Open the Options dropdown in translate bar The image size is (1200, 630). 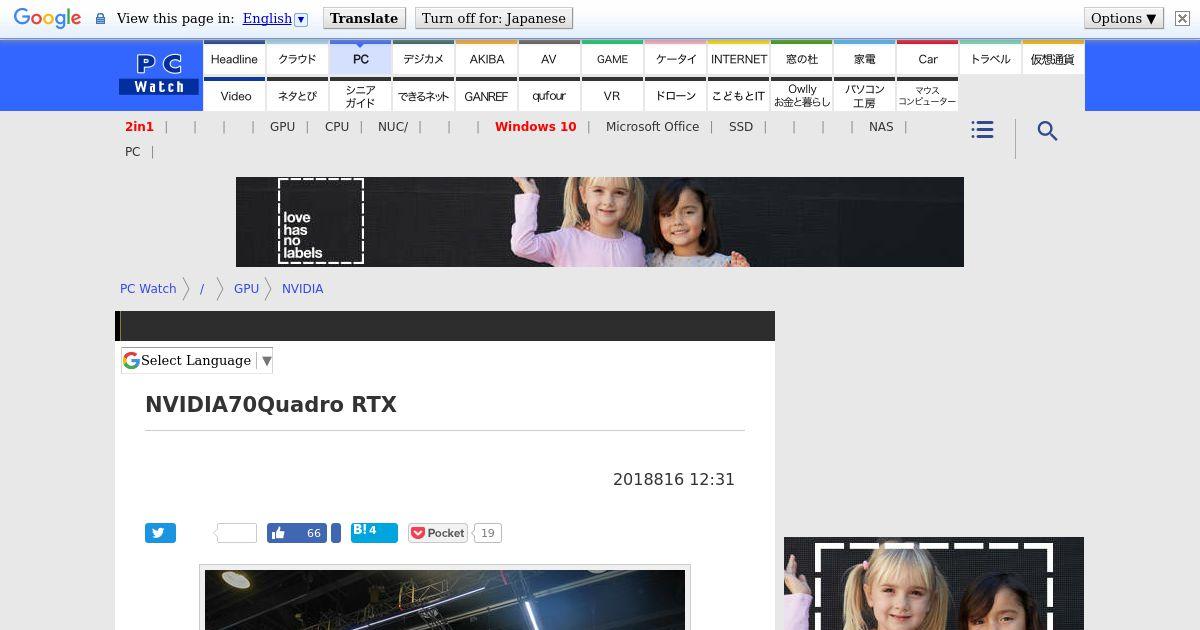(1124, 18)
